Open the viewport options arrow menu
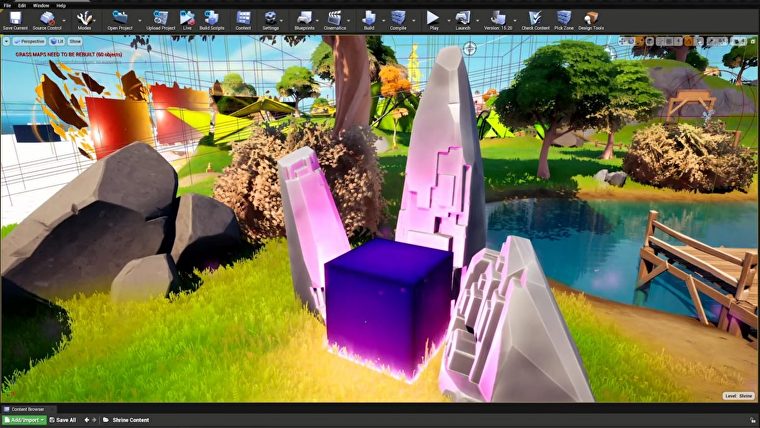This screenshot has height=428, width=760. click(6, 42)
